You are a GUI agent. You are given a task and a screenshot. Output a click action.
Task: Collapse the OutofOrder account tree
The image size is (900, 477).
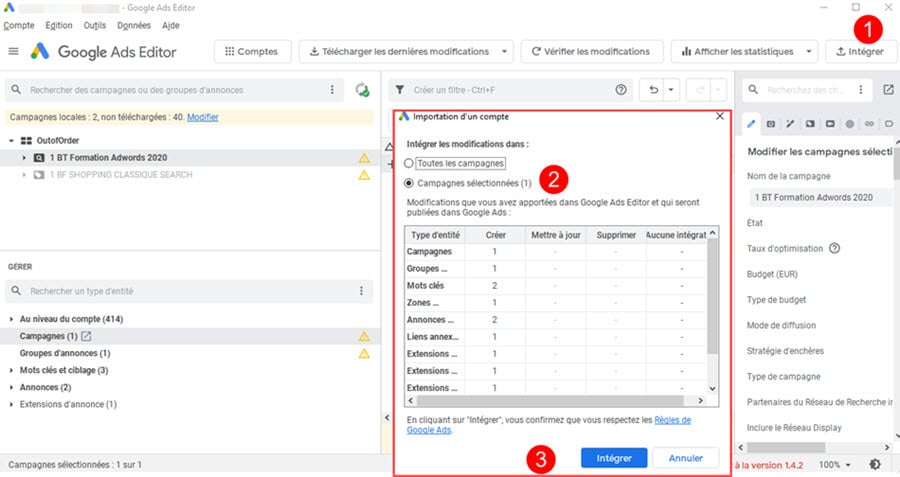pyautogui.click(x=11, y=141)
